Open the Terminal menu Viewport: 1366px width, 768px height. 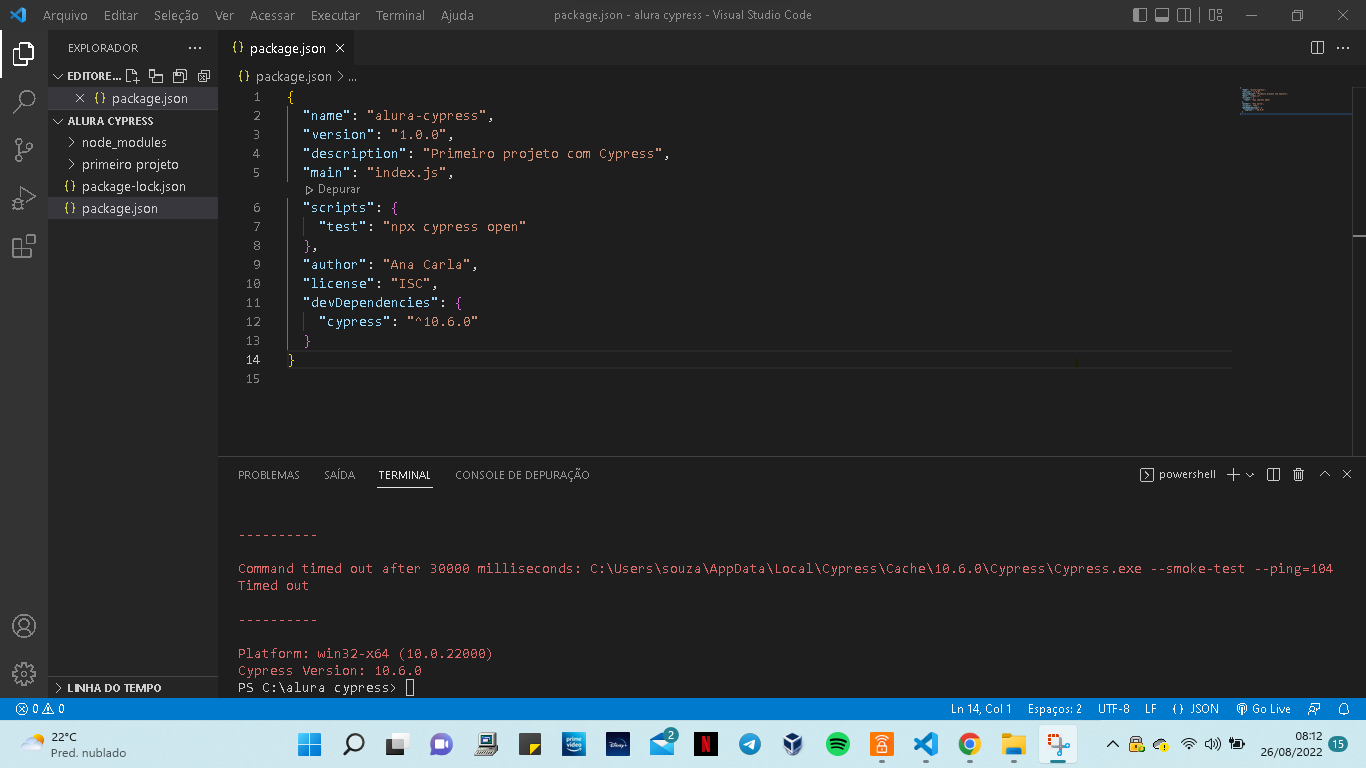(x=400, y=15)
